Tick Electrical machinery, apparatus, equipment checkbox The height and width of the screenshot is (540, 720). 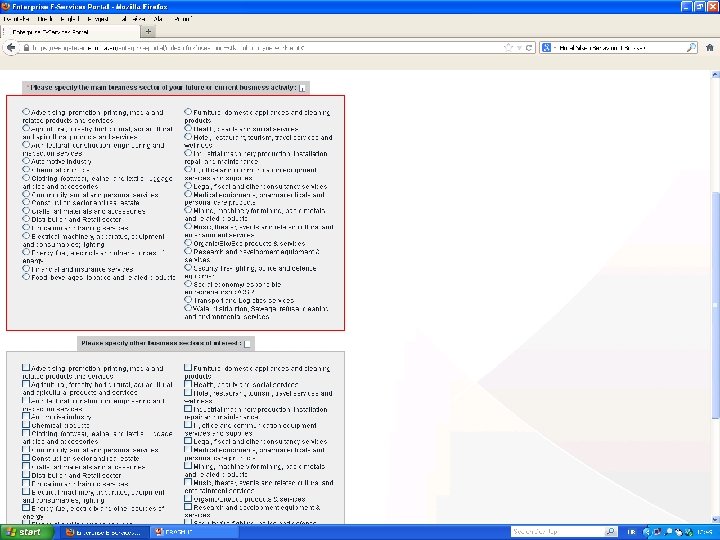click(26, 492)
